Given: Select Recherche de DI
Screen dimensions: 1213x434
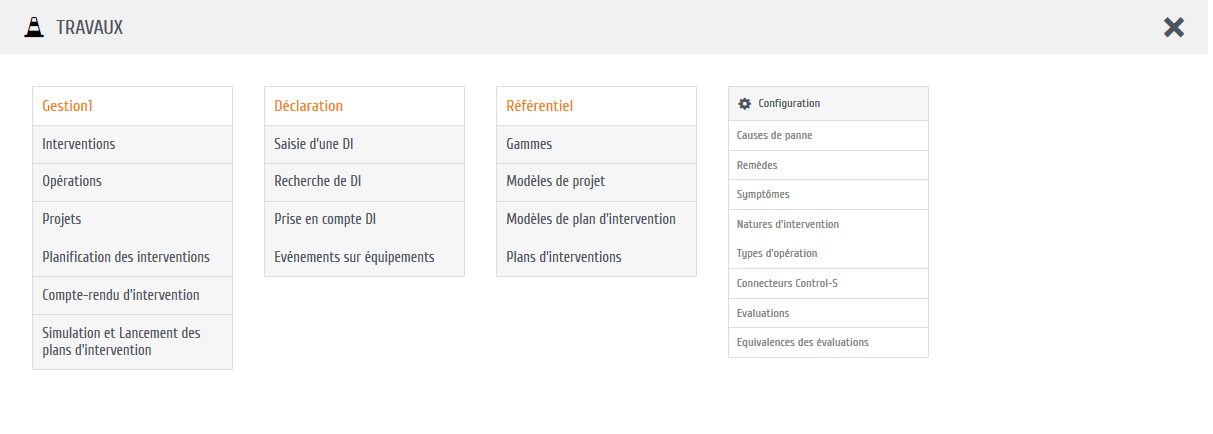Looking at the screenshot, I should tap(318, 182).
